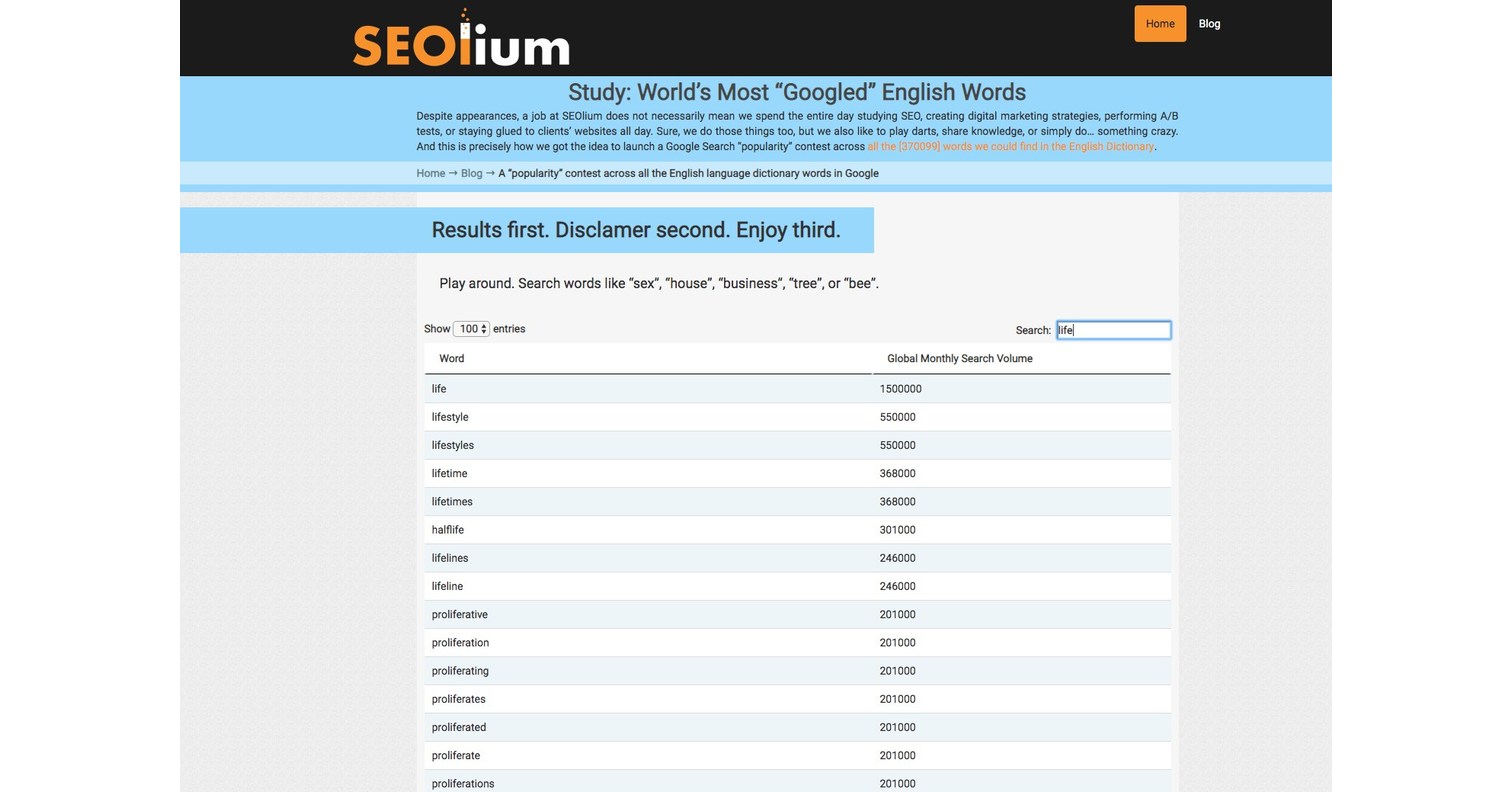Sort by Global Monthly Search Volume

click(959, 358)
